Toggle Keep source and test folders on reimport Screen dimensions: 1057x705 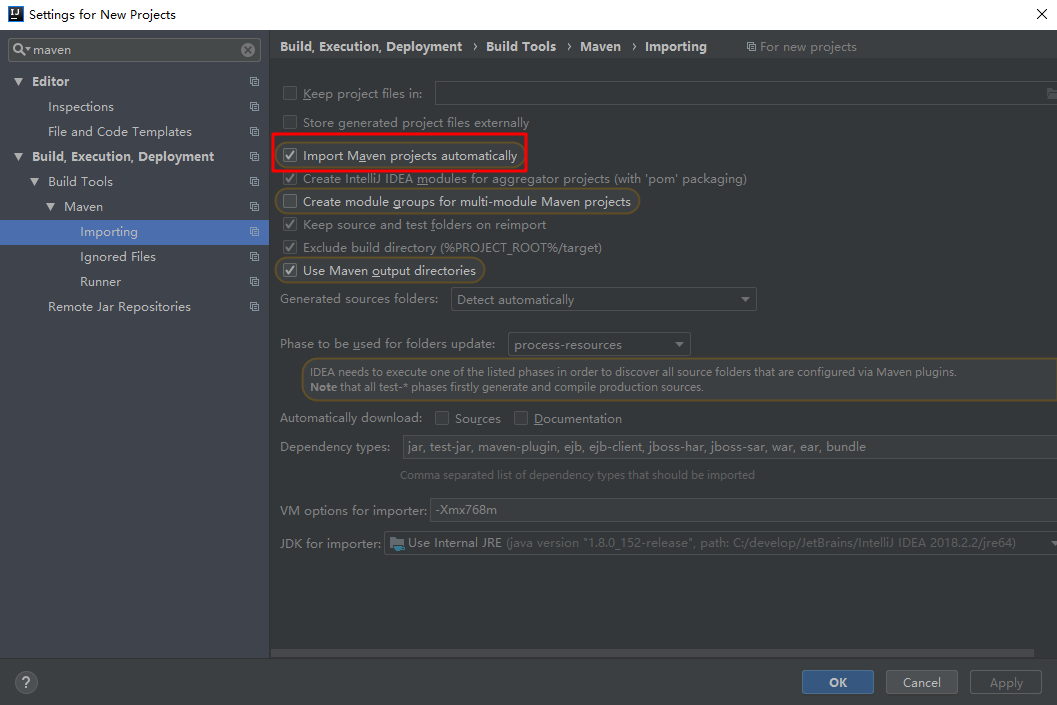[290, 224]
